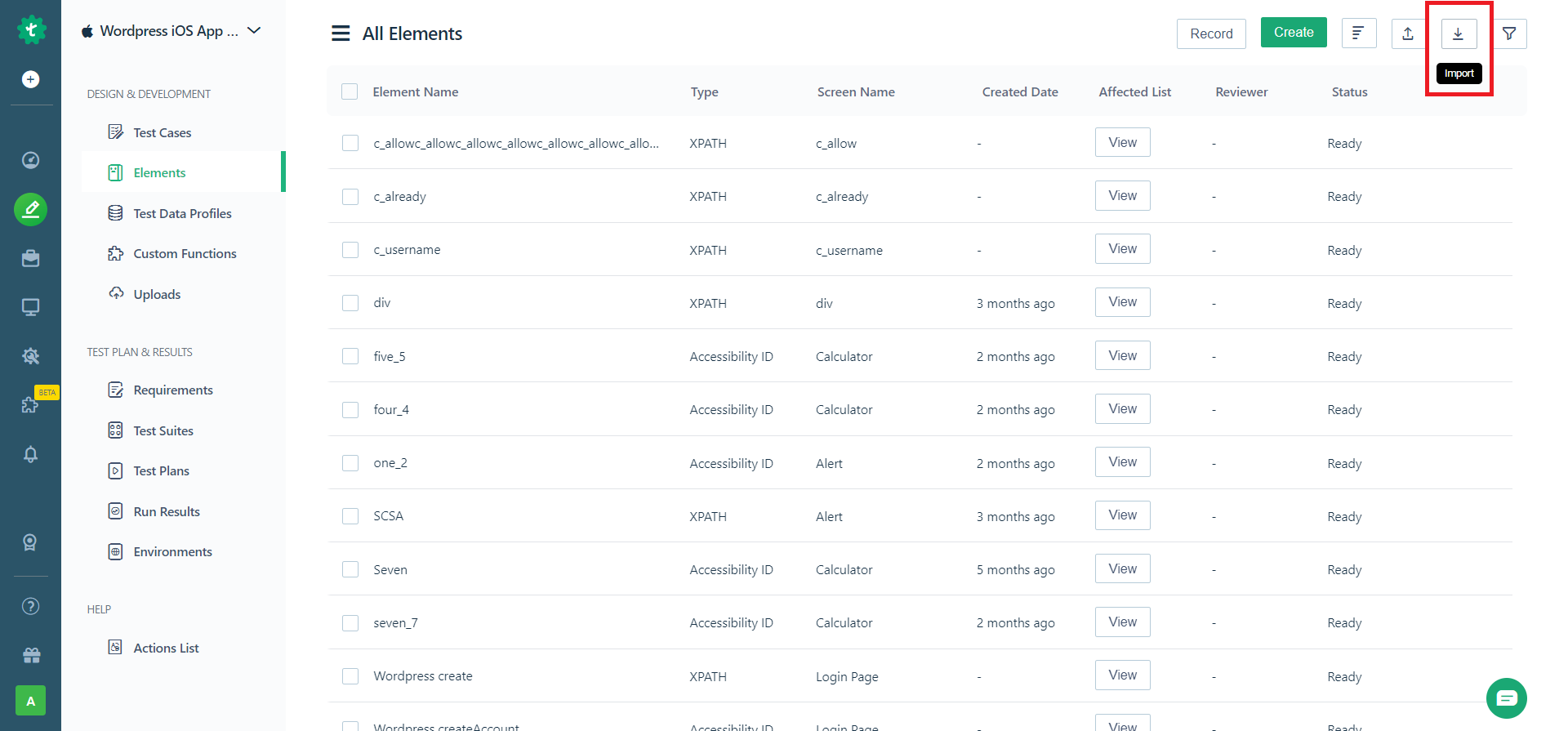Open the Wordpress create element name
Image resolution: width=1568 pixels, height=731 pixels.
[x=423, y=676]
